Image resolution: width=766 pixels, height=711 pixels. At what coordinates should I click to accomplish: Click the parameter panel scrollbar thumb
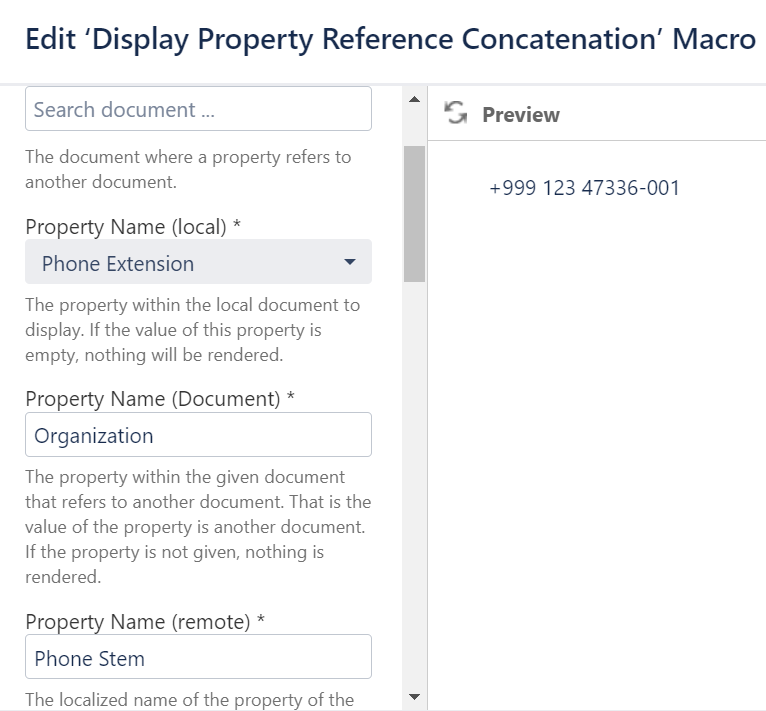pyautogui.click(x=415, y=213)
